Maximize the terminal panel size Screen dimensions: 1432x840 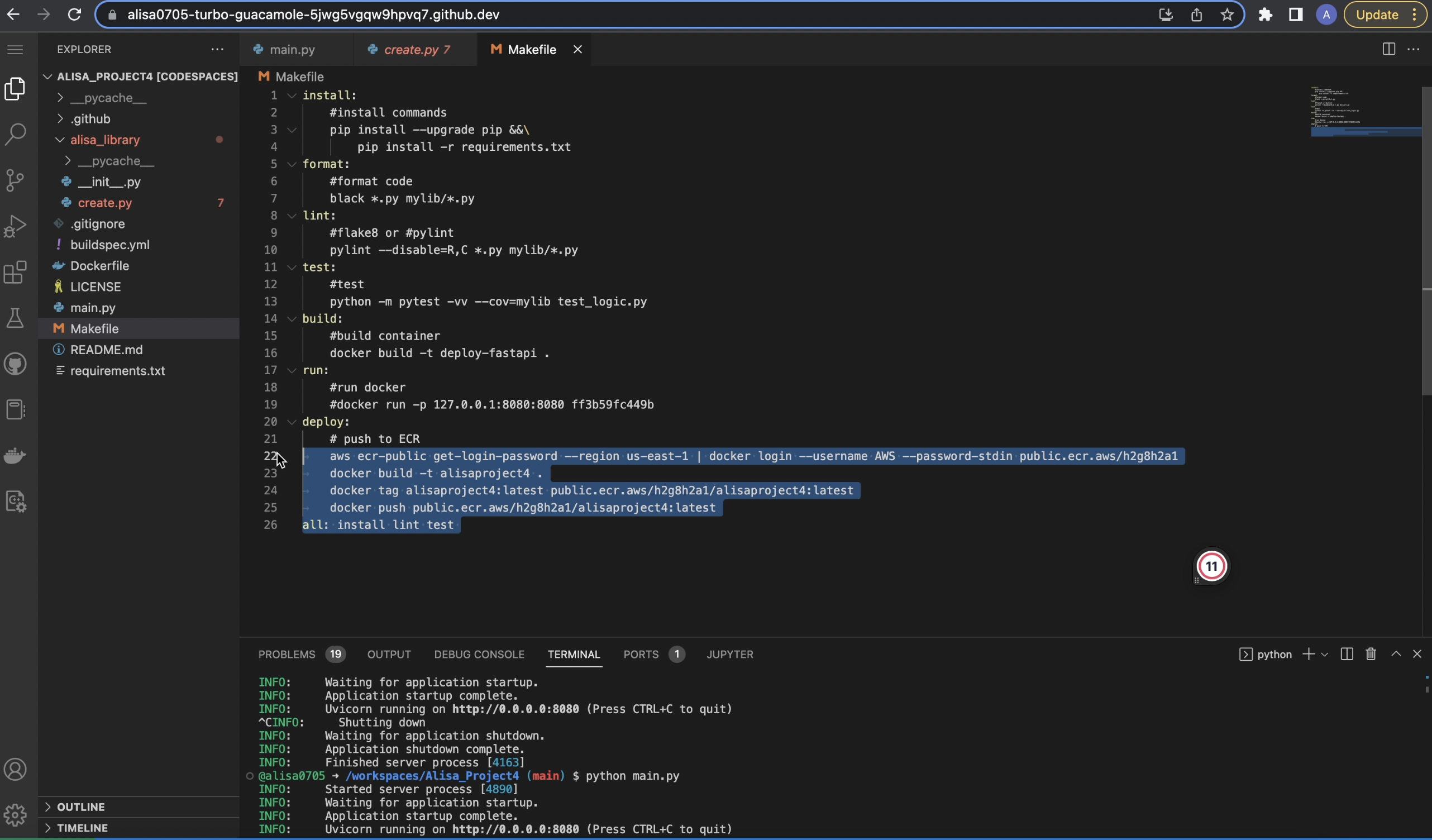pyautogui.click(x=1396, y=654)
